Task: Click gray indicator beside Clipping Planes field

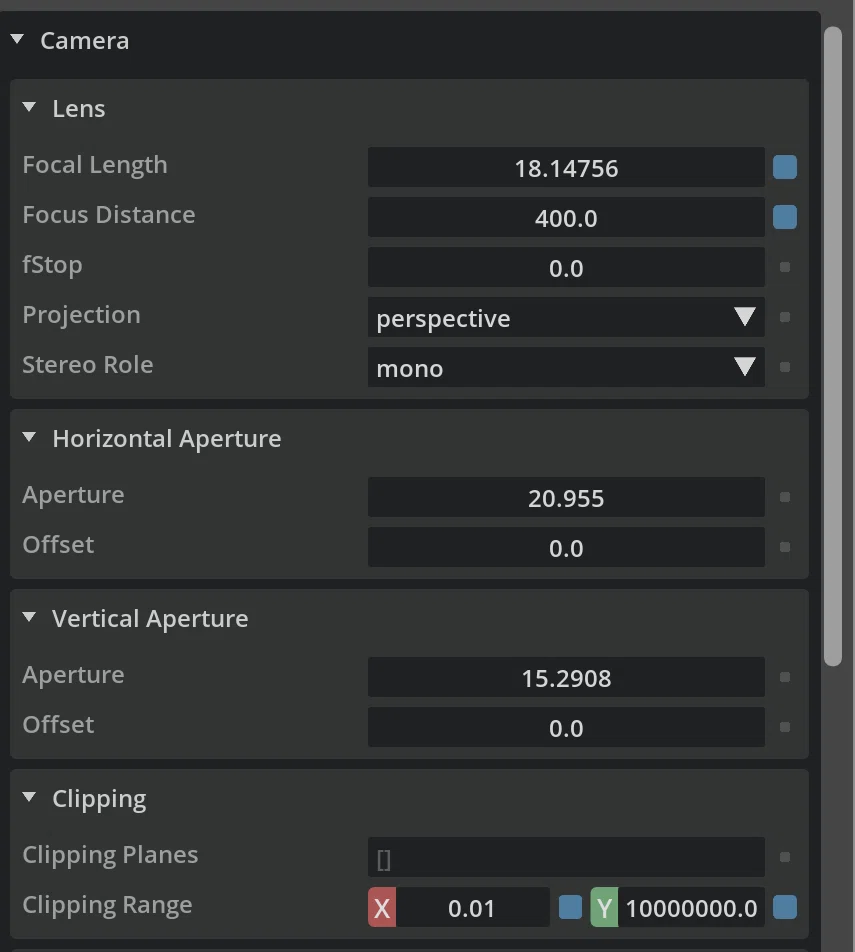Action: point(785,857)
